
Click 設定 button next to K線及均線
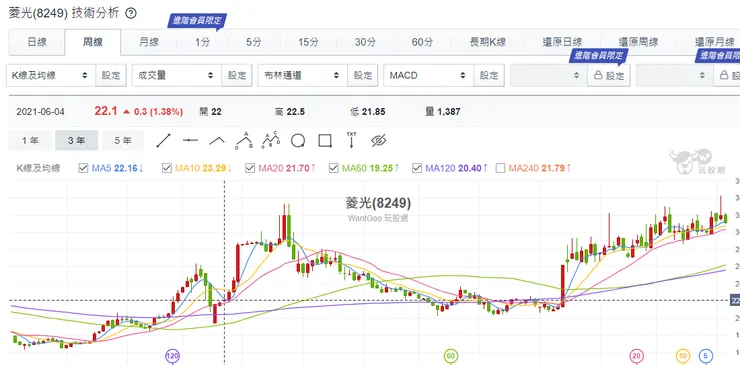pos(111,75)
